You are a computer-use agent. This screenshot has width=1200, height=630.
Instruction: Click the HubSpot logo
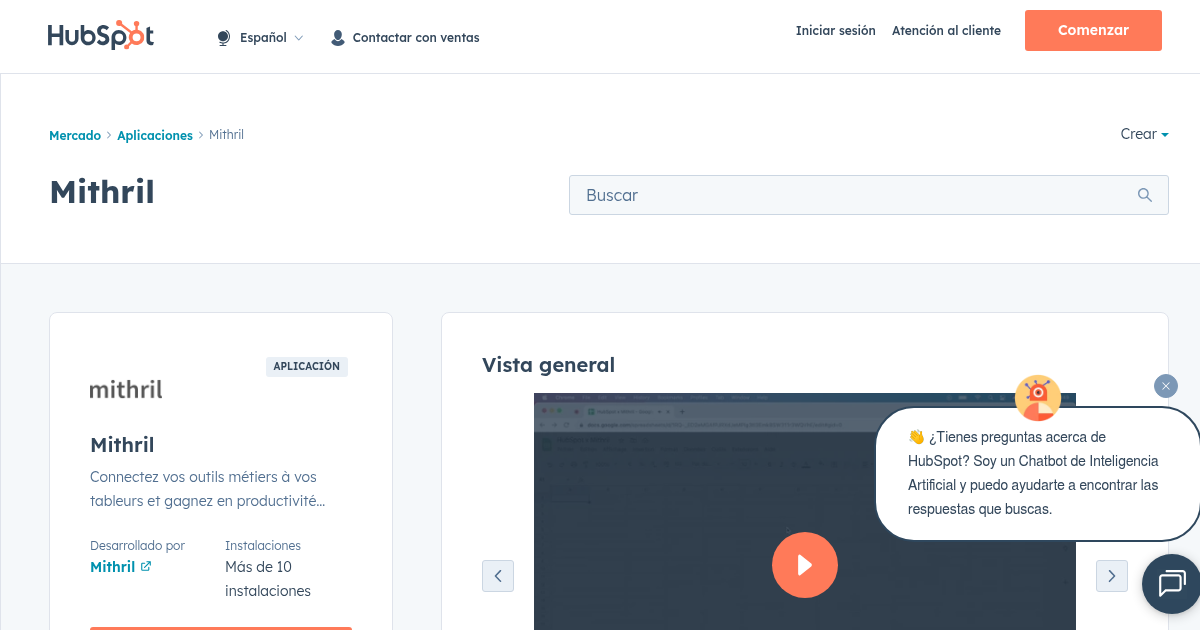click(100, 35)
